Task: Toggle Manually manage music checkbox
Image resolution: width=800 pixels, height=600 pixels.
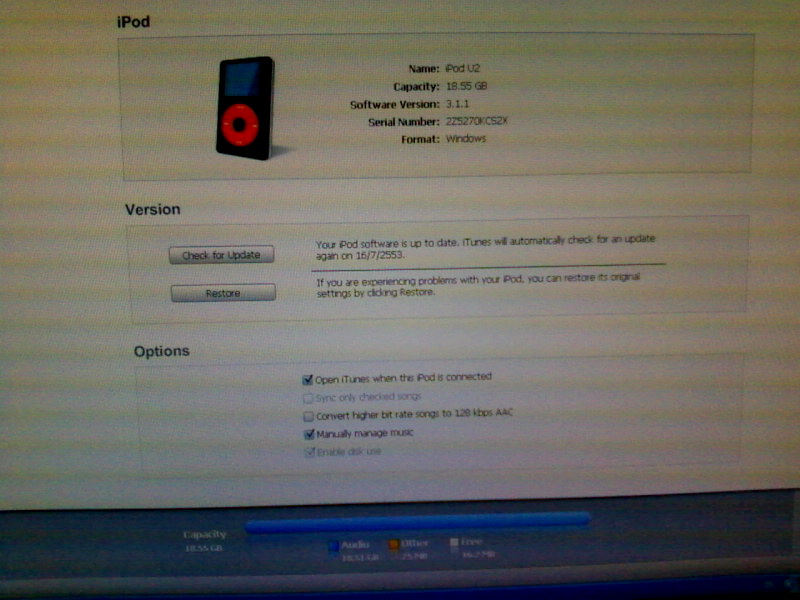Action: [308, 434]
